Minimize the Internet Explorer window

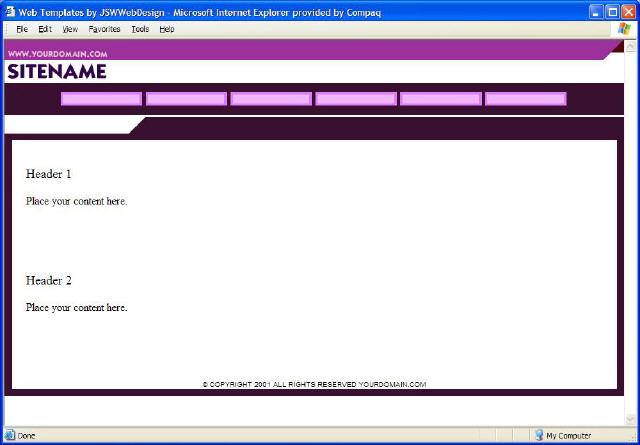[596, 11]
